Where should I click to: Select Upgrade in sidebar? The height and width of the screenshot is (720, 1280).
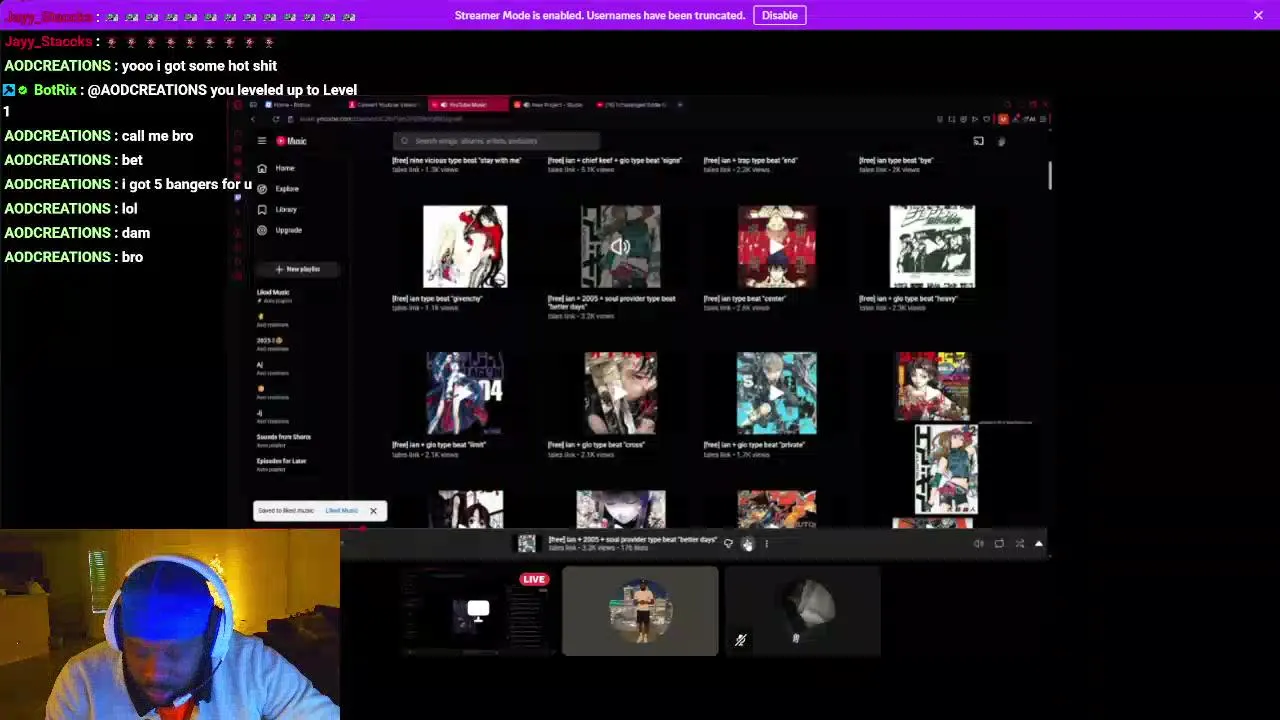coord(280,230)
